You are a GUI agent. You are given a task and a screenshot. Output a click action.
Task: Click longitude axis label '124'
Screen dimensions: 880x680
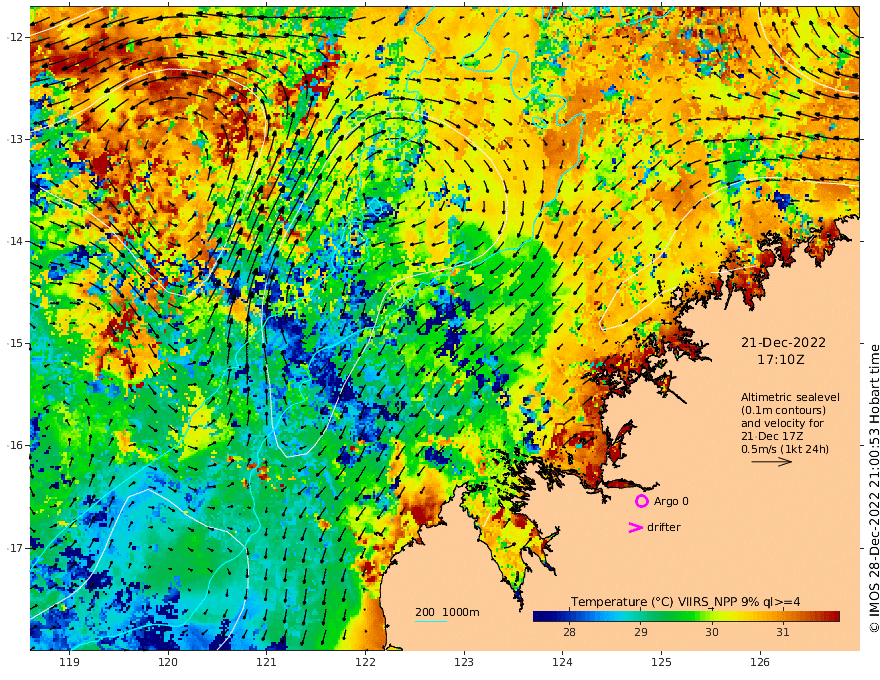click(x=562, y=662)
